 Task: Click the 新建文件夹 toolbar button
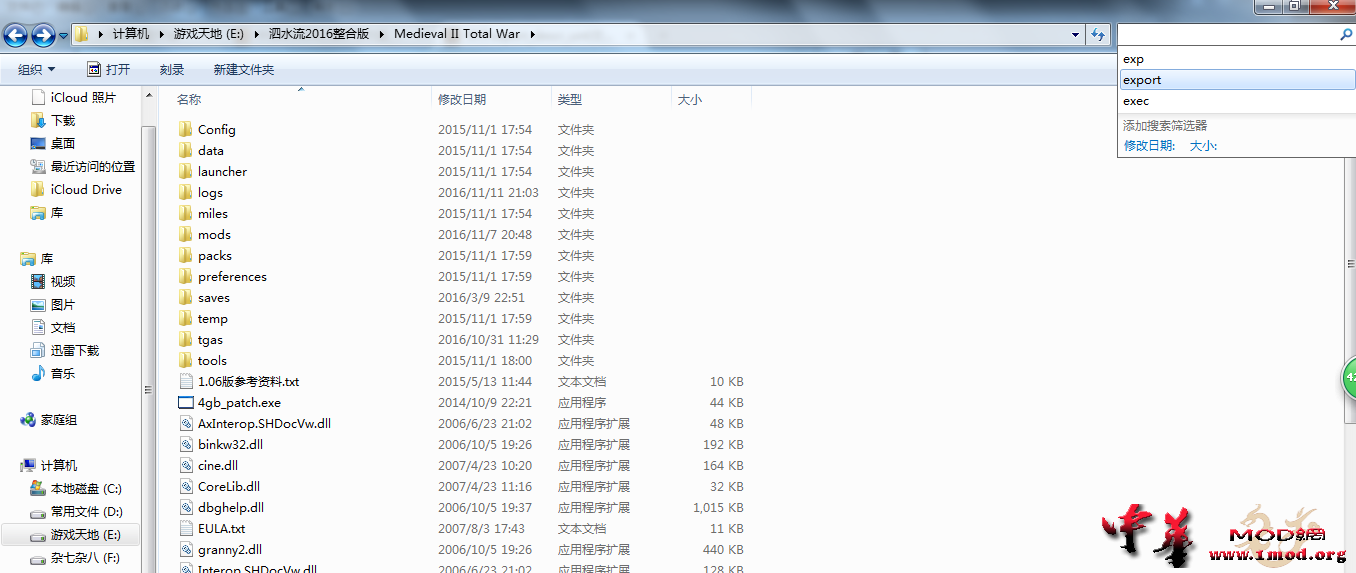tap(243, 70)
